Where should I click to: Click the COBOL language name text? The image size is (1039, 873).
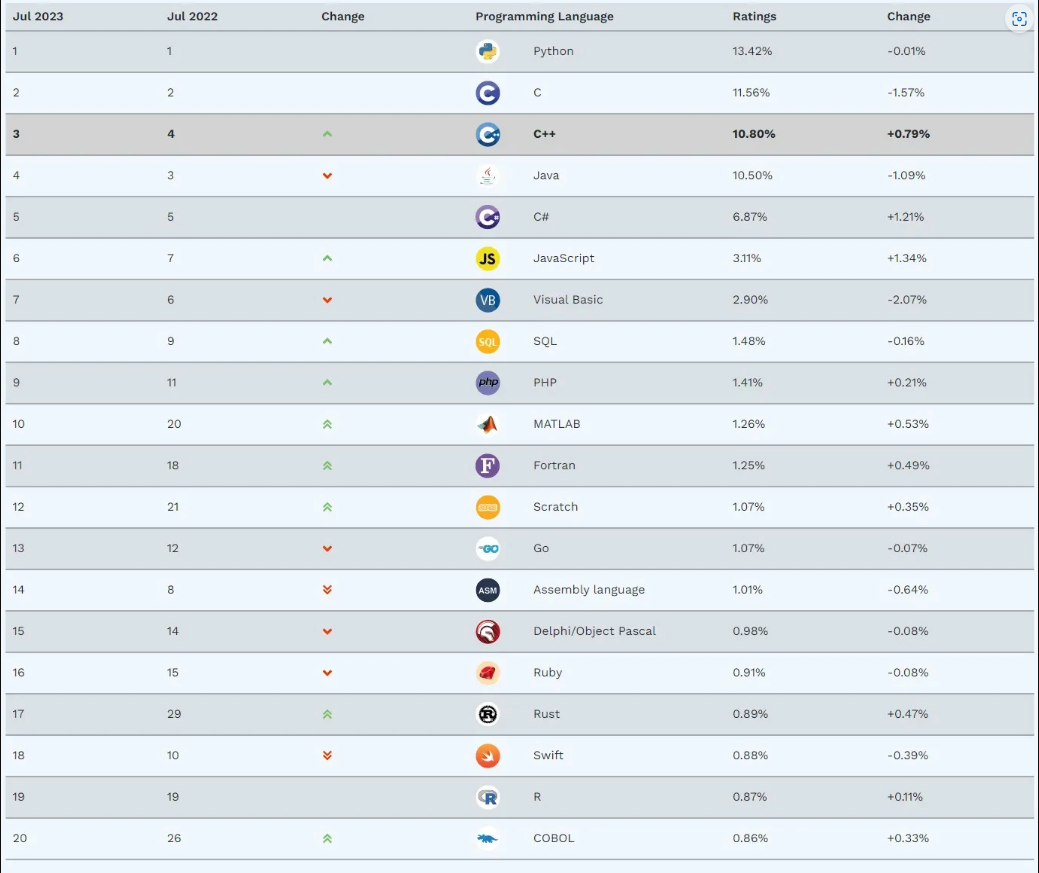tap(553, 838)
